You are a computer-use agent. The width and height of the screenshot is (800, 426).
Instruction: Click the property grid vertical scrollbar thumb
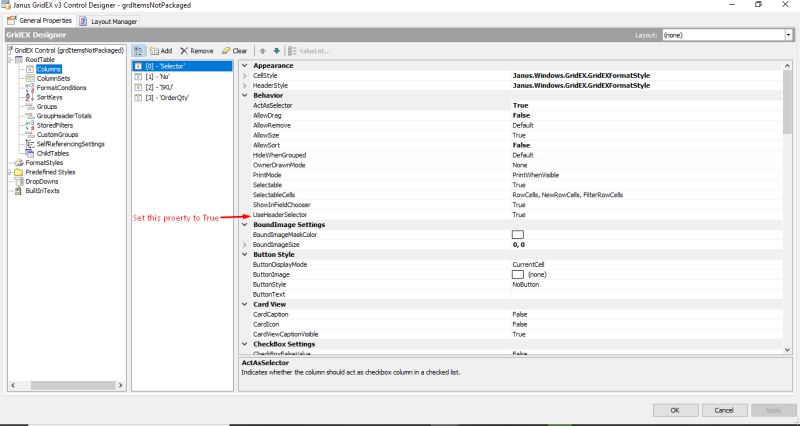coord(787,101)
